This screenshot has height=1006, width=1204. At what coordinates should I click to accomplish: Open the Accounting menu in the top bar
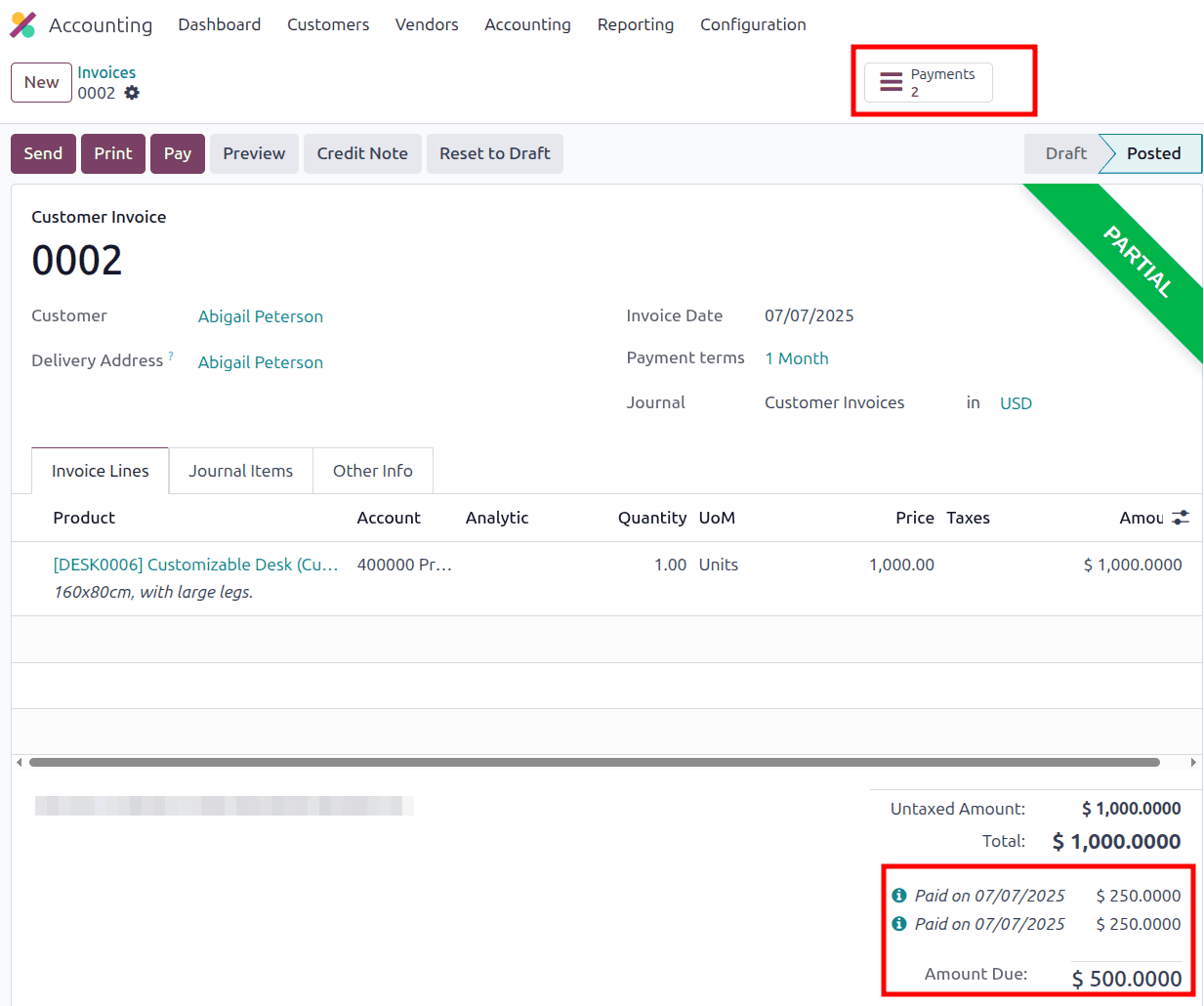pos(527,24)
